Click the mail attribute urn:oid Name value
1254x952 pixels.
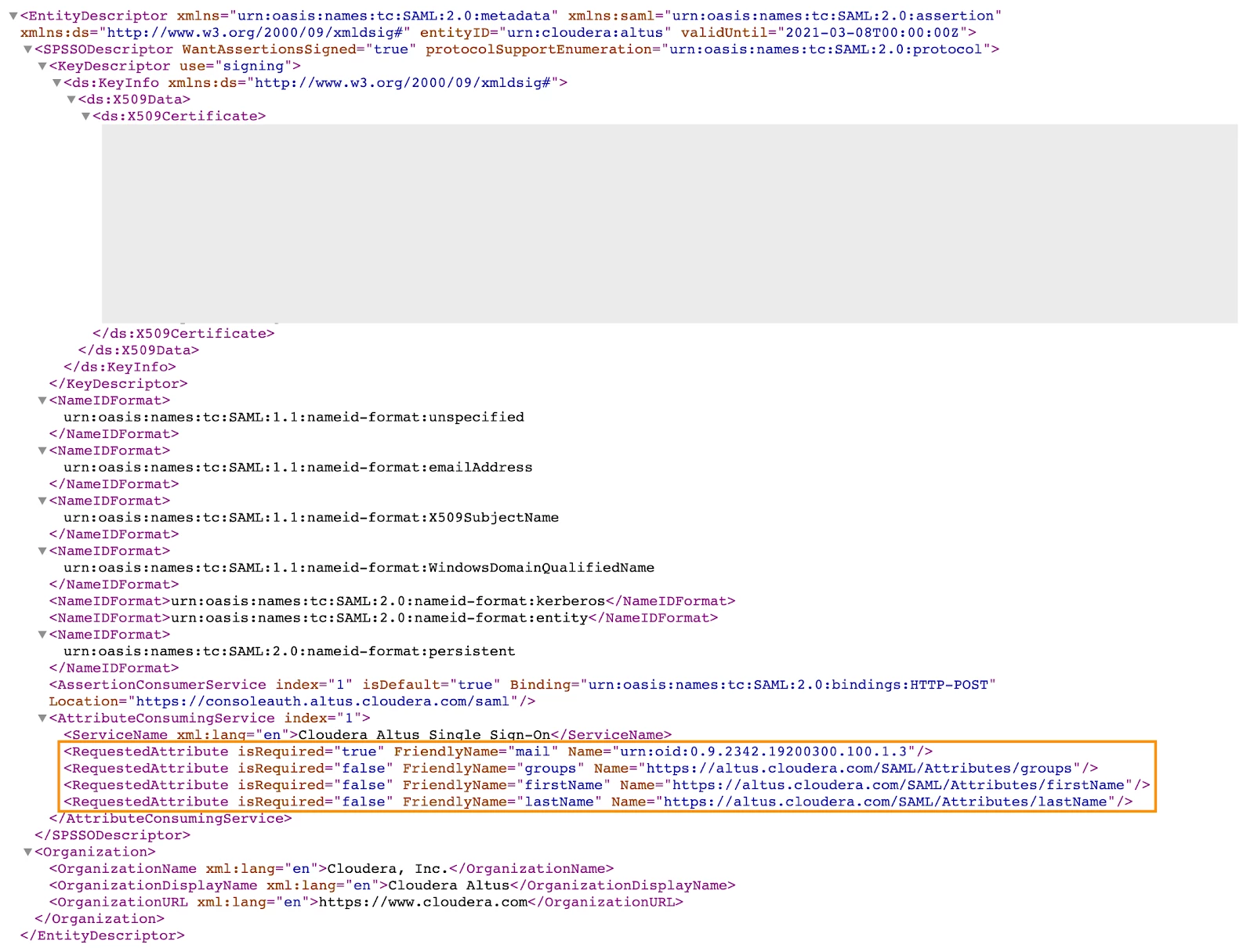tap(764, 751)
